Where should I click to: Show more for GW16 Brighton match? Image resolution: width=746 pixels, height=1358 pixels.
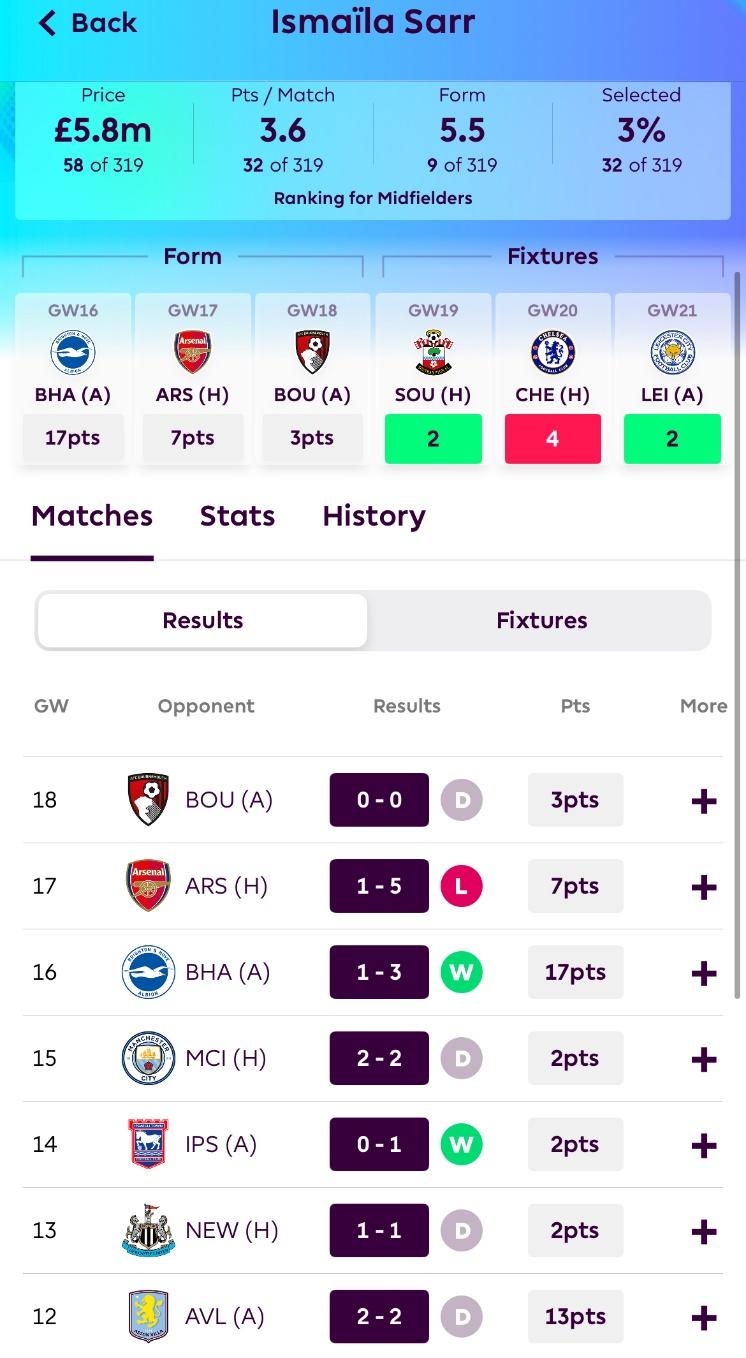pyautogui.click(x=704, y=973)
